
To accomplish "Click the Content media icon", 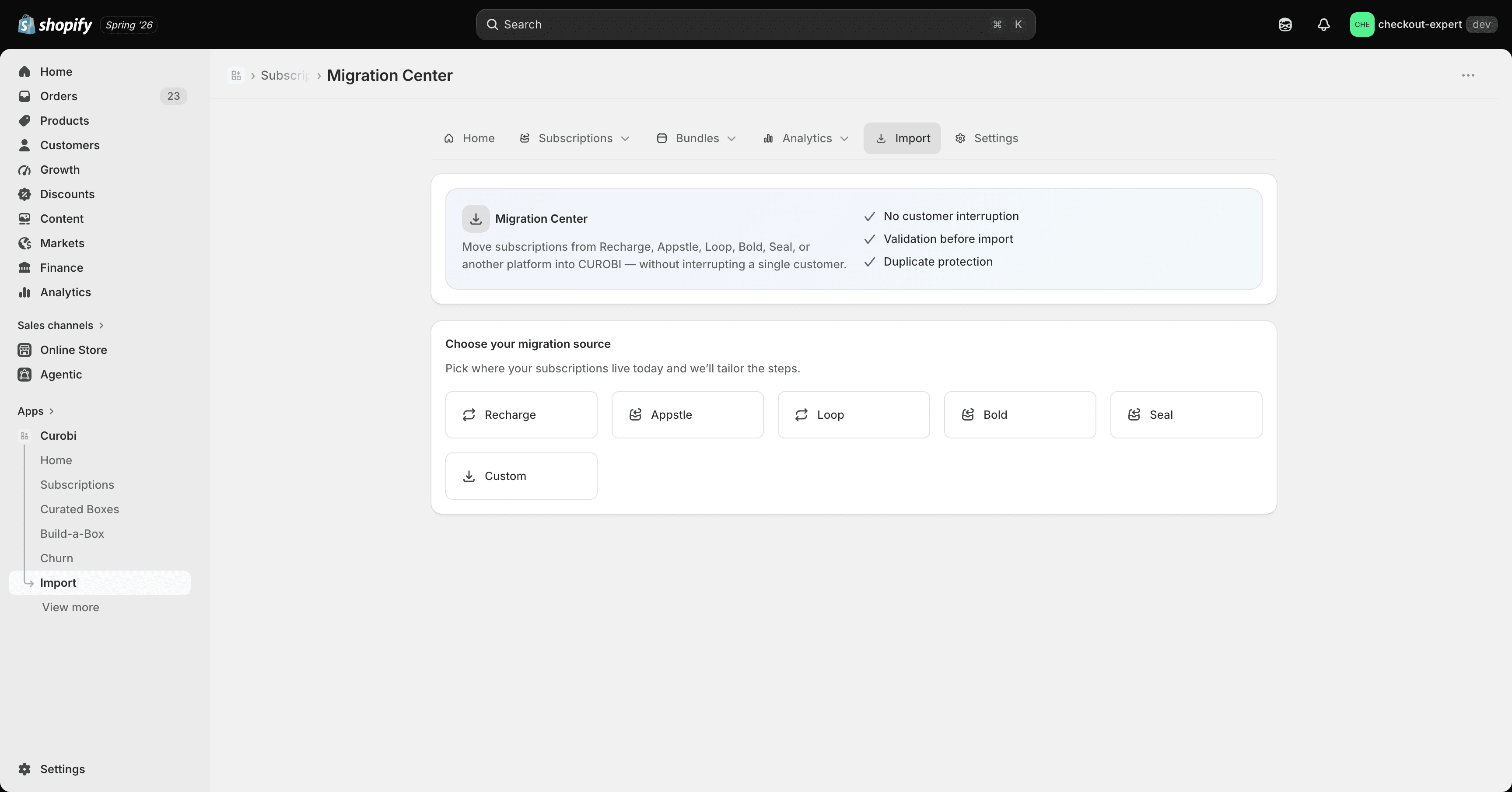I will coord(24,219).
